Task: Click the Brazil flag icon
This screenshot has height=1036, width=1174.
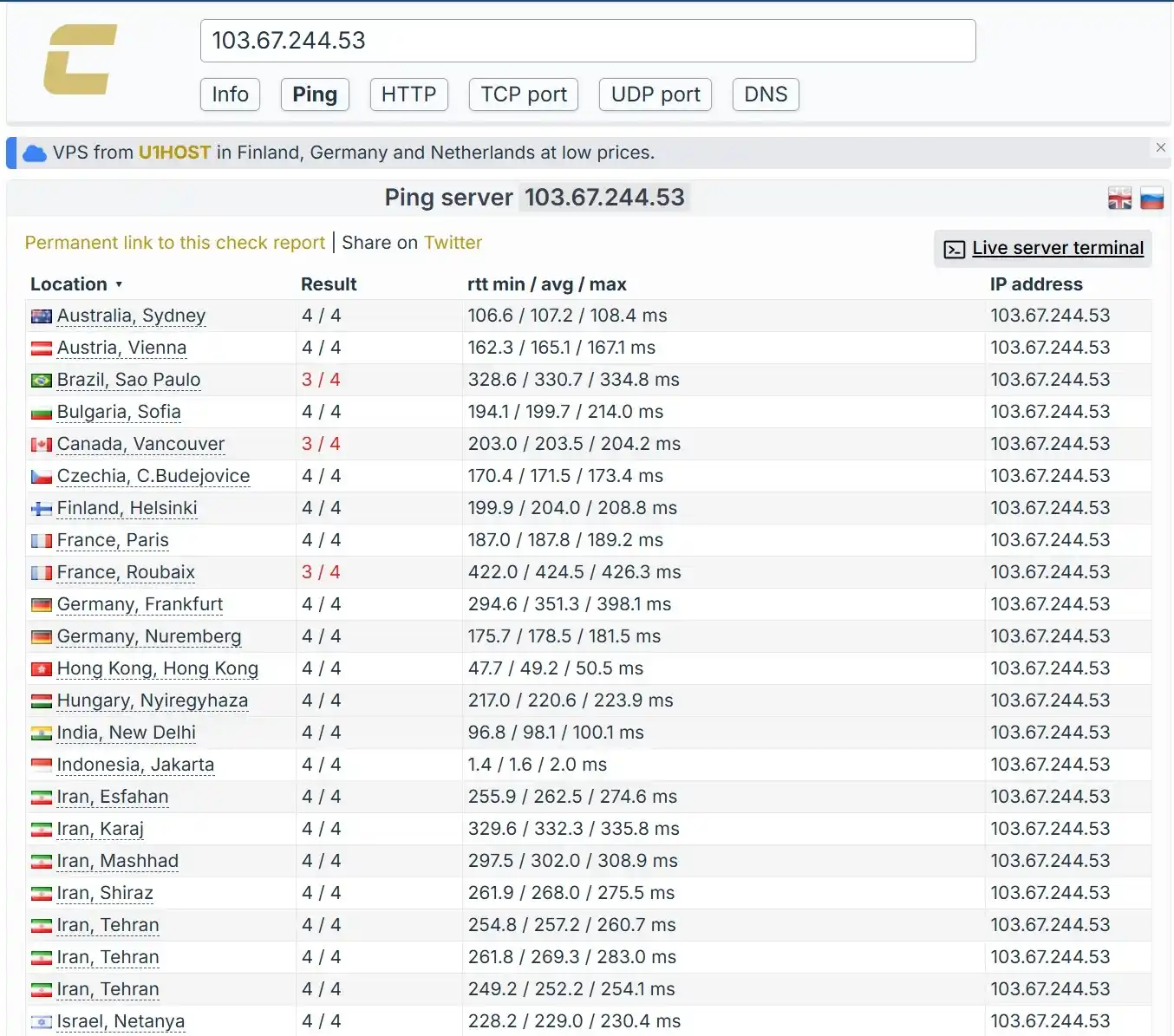Action: point(42,381)
